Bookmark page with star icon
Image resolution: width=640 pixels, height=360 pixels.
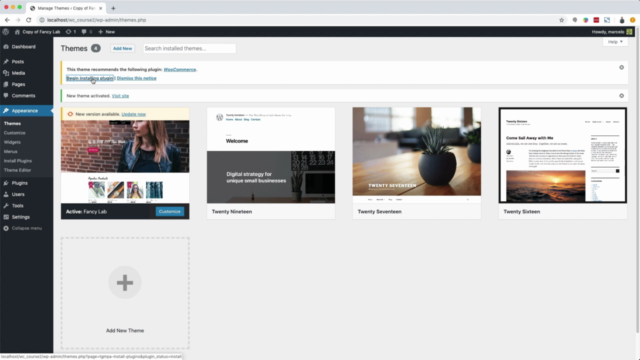pyautogui.click(x=562, y=20)
